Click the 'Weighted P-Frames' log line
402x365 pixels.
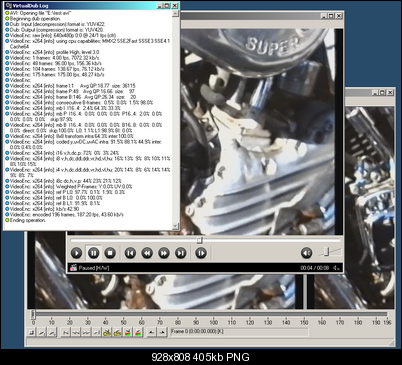pos(71,187)
